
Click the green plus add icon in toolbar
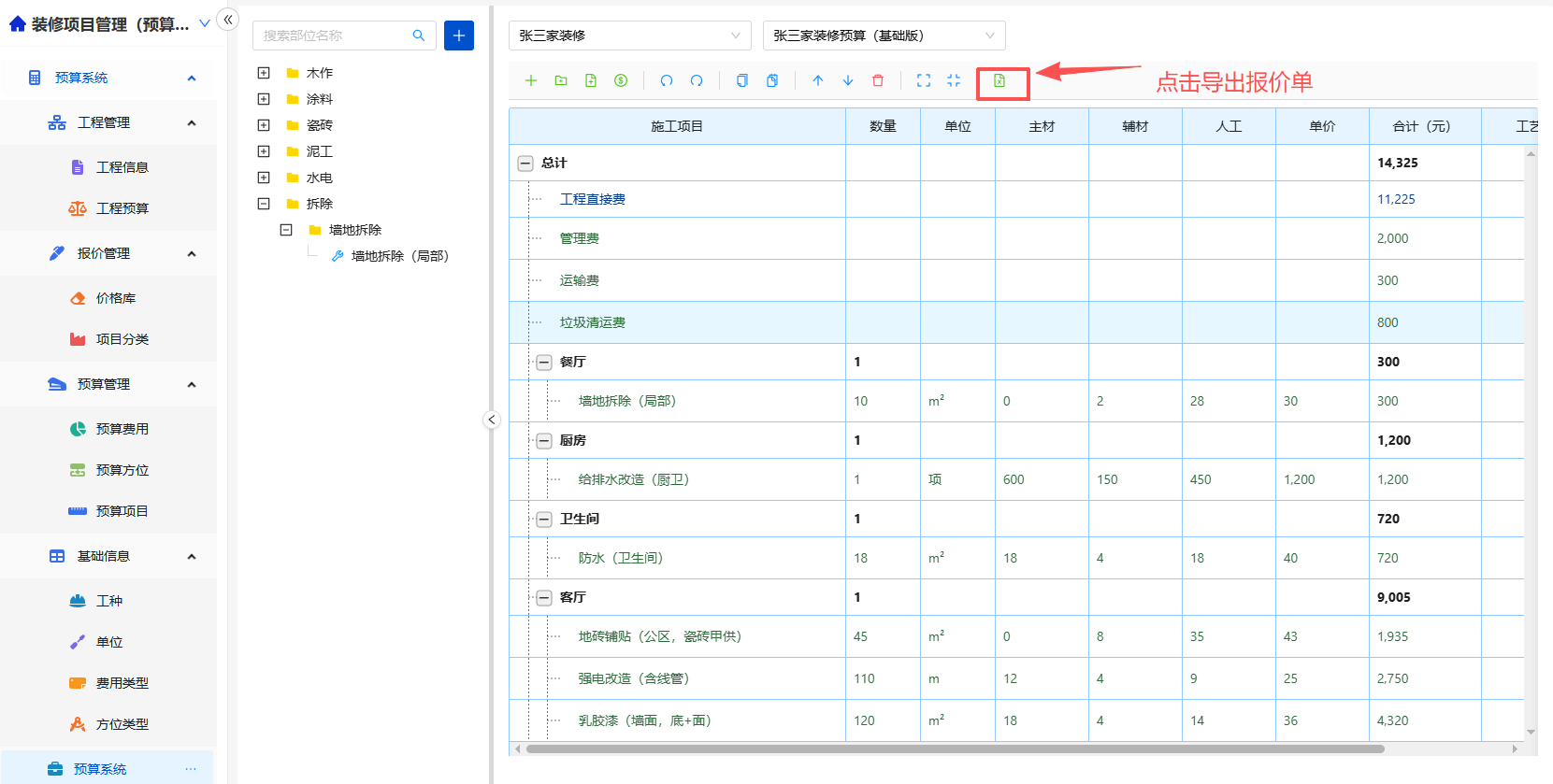click(531, 81)
